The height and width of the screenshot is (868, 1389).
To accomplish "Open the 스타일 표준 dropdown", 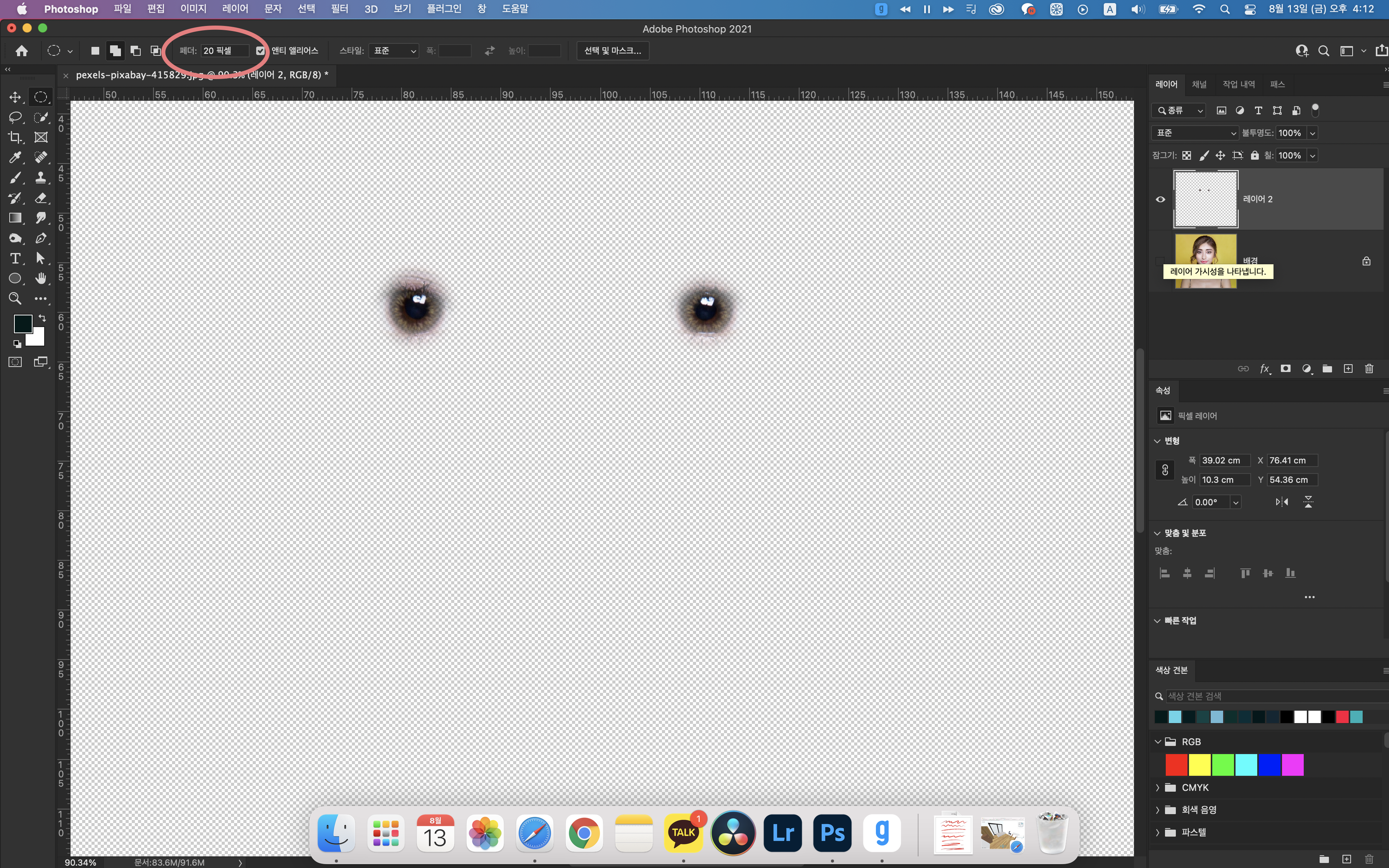I will 394,50.
